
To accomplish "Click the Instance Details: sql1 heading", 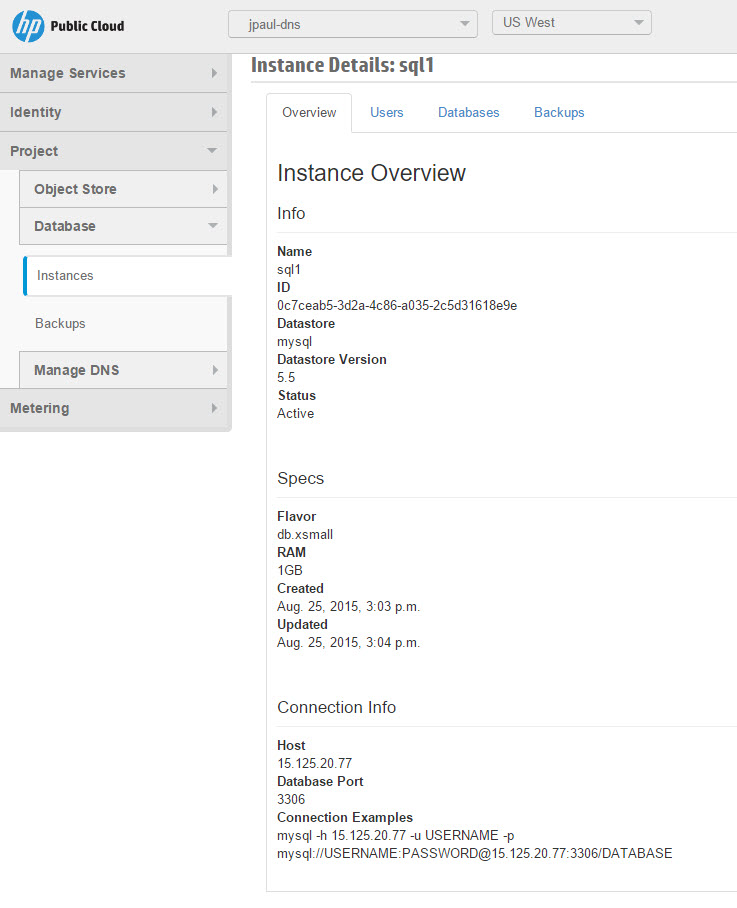I will (x=343, y=65).
